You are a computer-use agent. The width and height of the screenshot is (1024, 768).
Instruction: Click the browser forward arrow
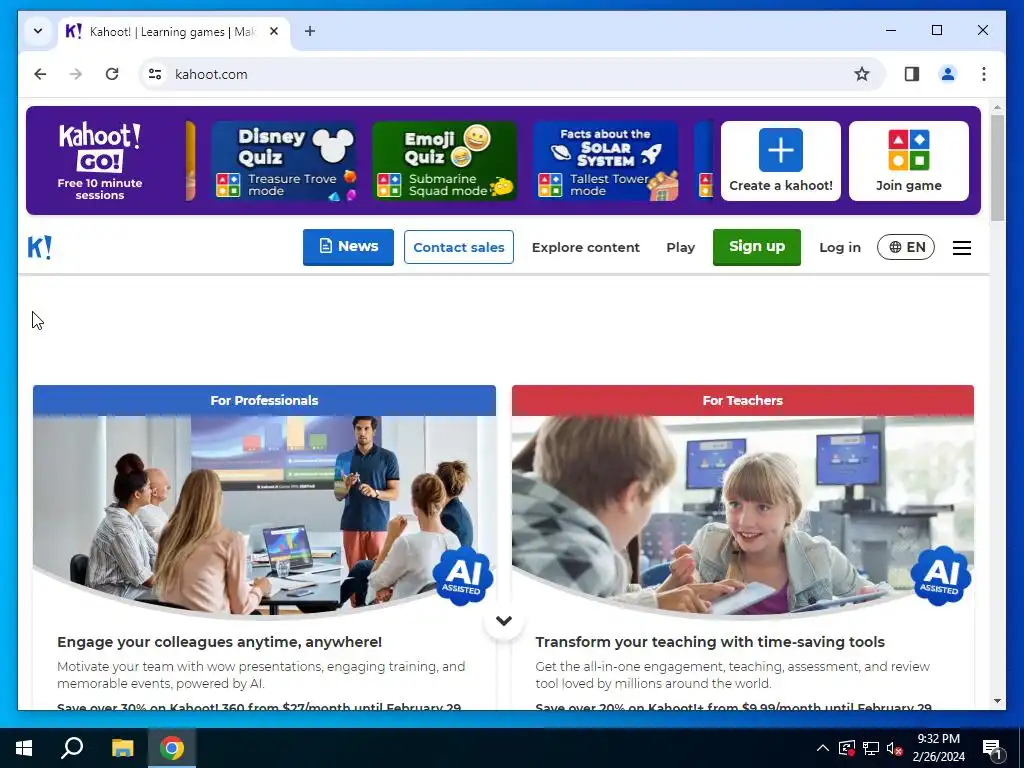[76, 74]
